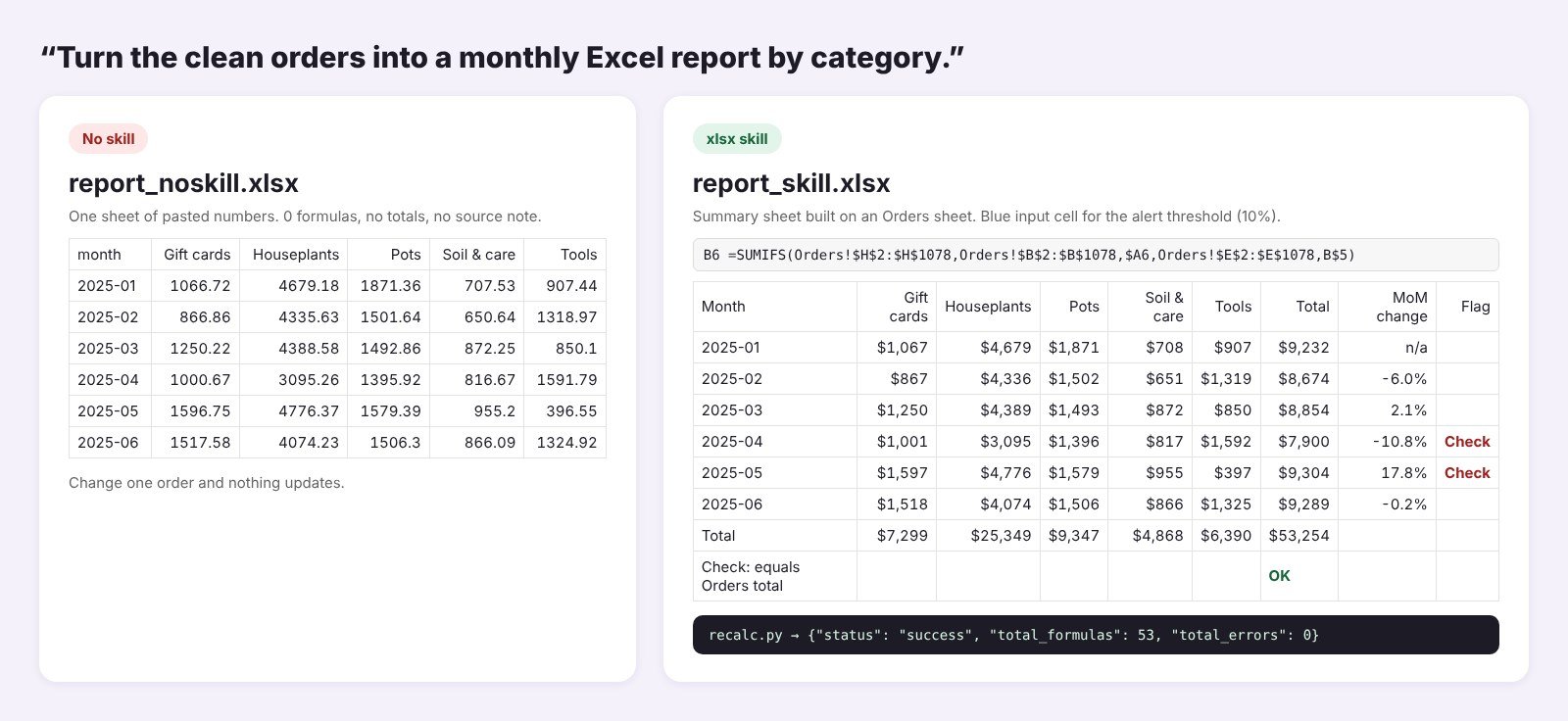This screenshot has width=1568, height=721.
Task: Click the 2025-03 row label in left table
Action: pos(110,349)
